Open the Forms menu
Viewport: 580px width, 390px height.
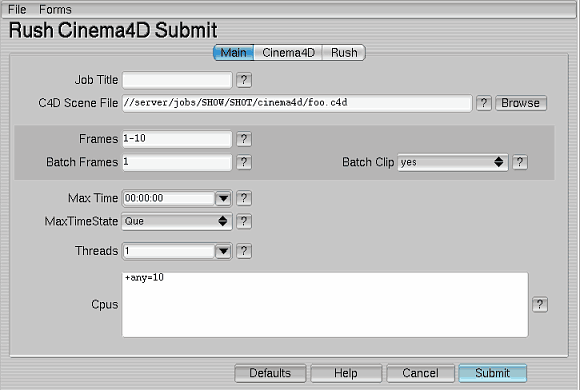tap(55, 10)
